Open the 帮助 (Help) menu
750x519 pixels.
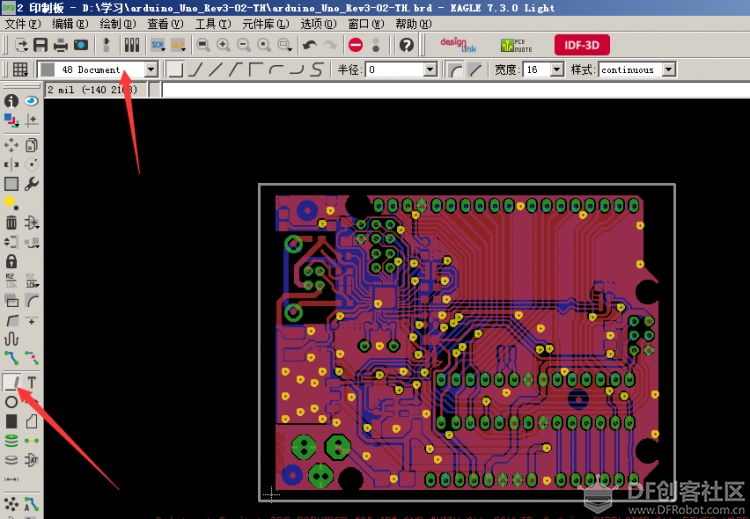click(x=413, y=23)
